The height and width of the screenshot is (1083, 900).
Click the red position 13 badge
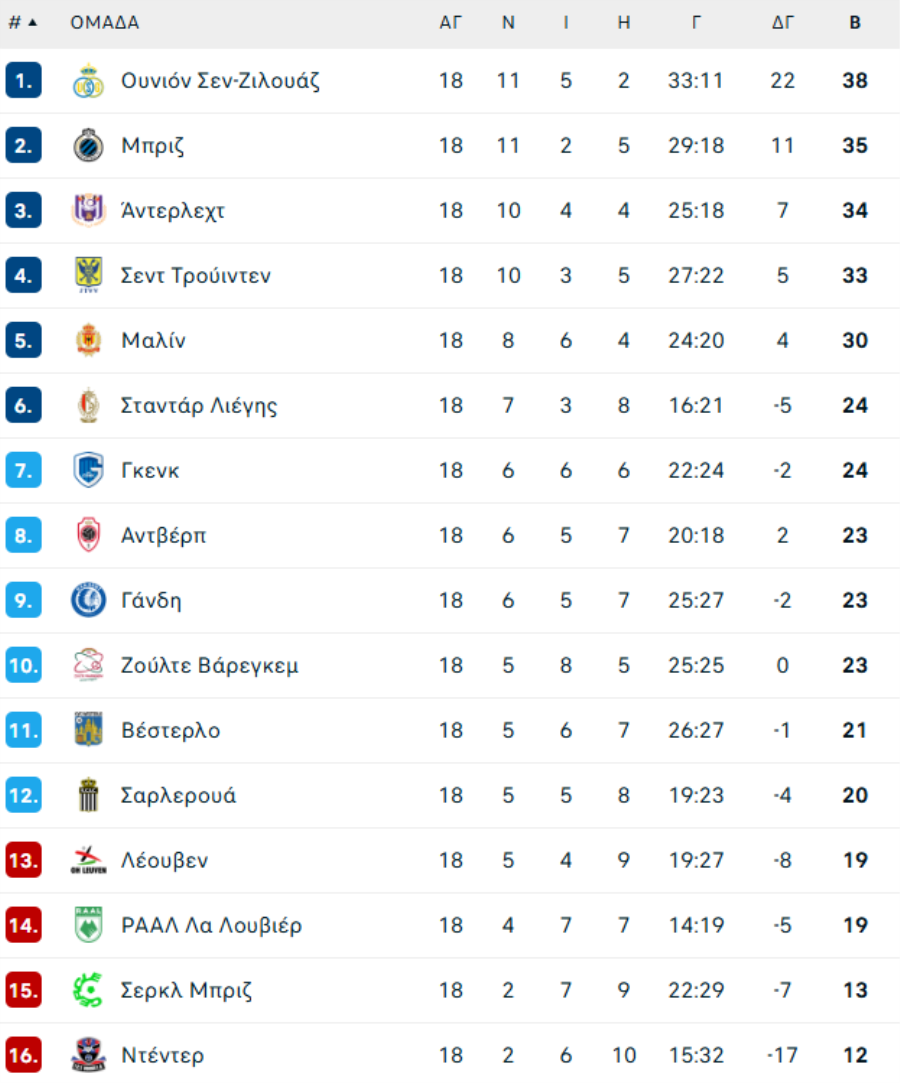coord(23,861)
